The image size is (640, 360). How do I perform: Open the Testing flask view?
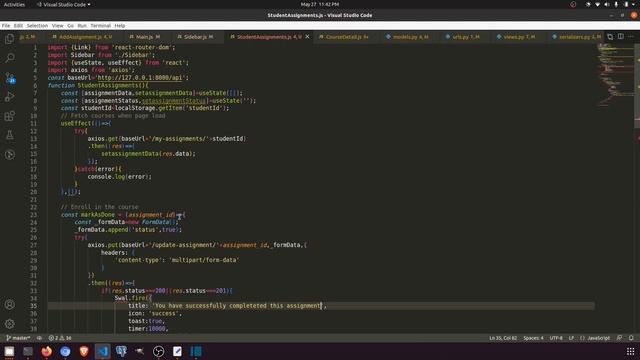tap(9, 135)
